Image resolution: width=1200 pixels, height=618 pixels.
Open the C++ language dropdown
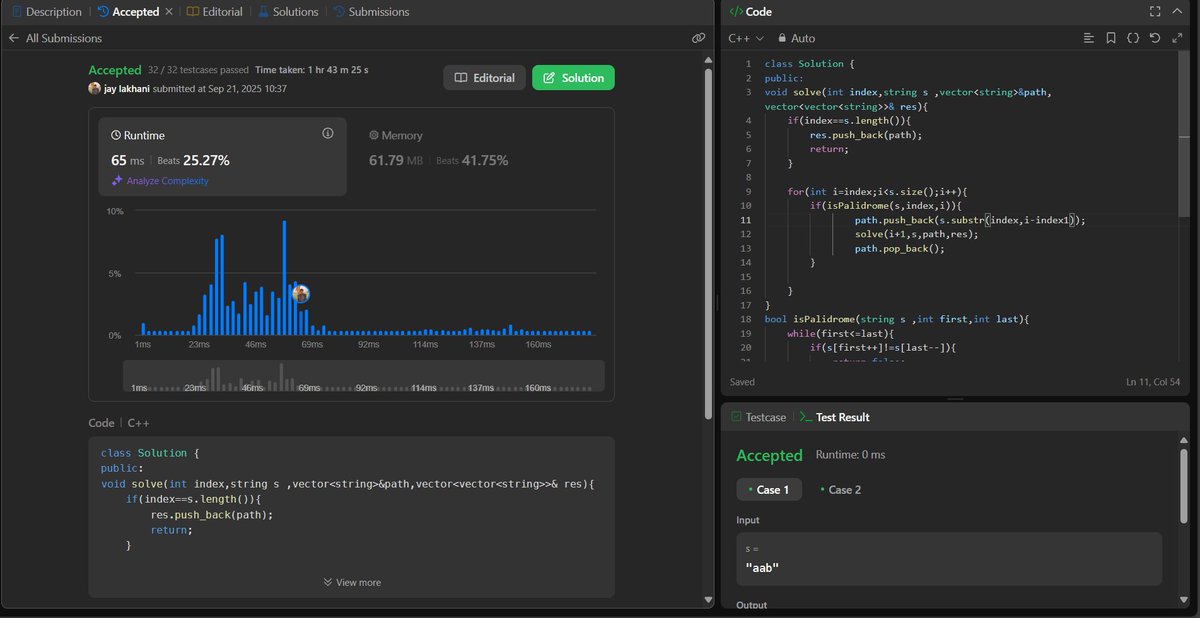tap(746, 38)
